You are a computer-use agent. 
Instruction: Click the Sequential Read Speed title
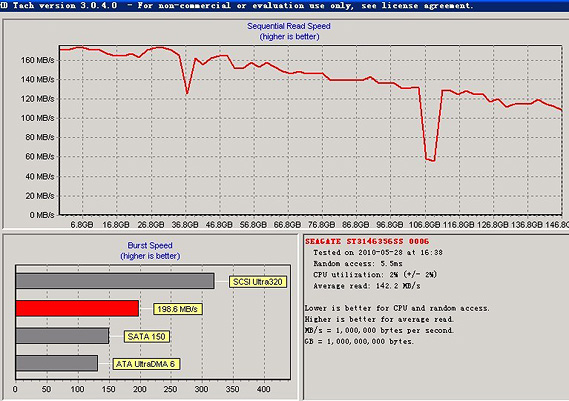289,26
